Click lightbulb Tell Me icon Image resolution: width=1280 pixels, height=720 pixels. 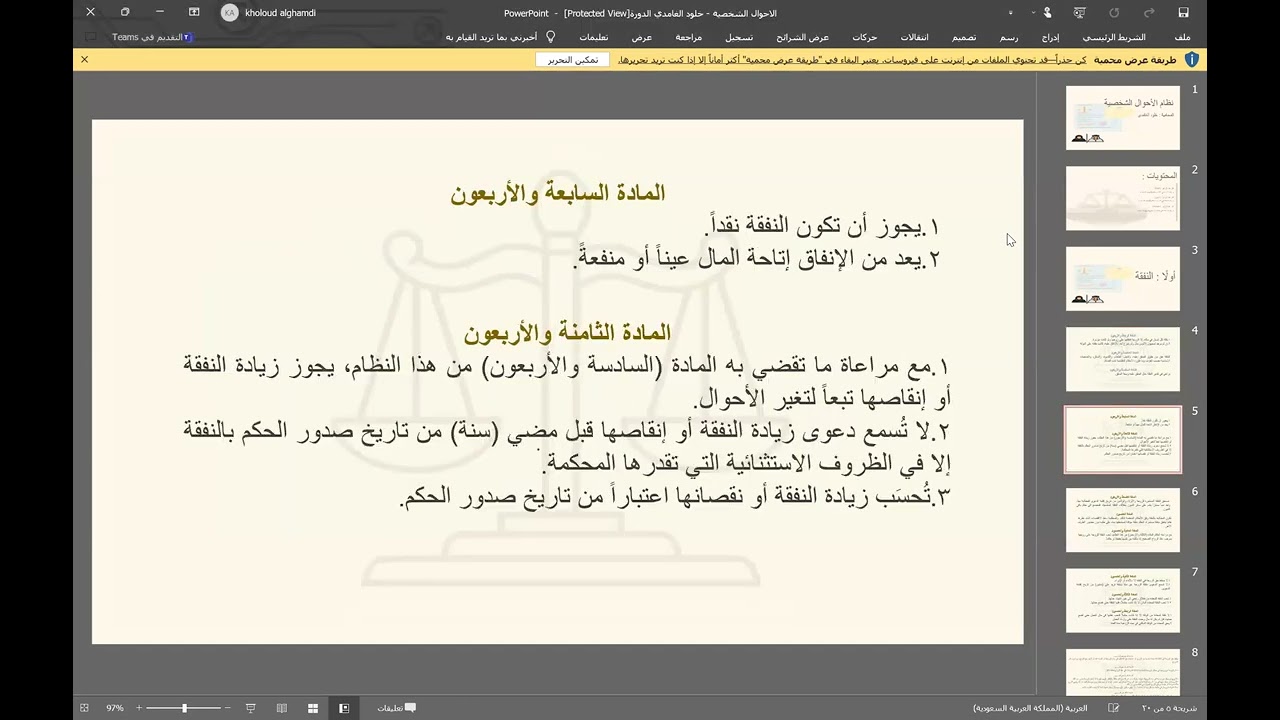(550, 37)
